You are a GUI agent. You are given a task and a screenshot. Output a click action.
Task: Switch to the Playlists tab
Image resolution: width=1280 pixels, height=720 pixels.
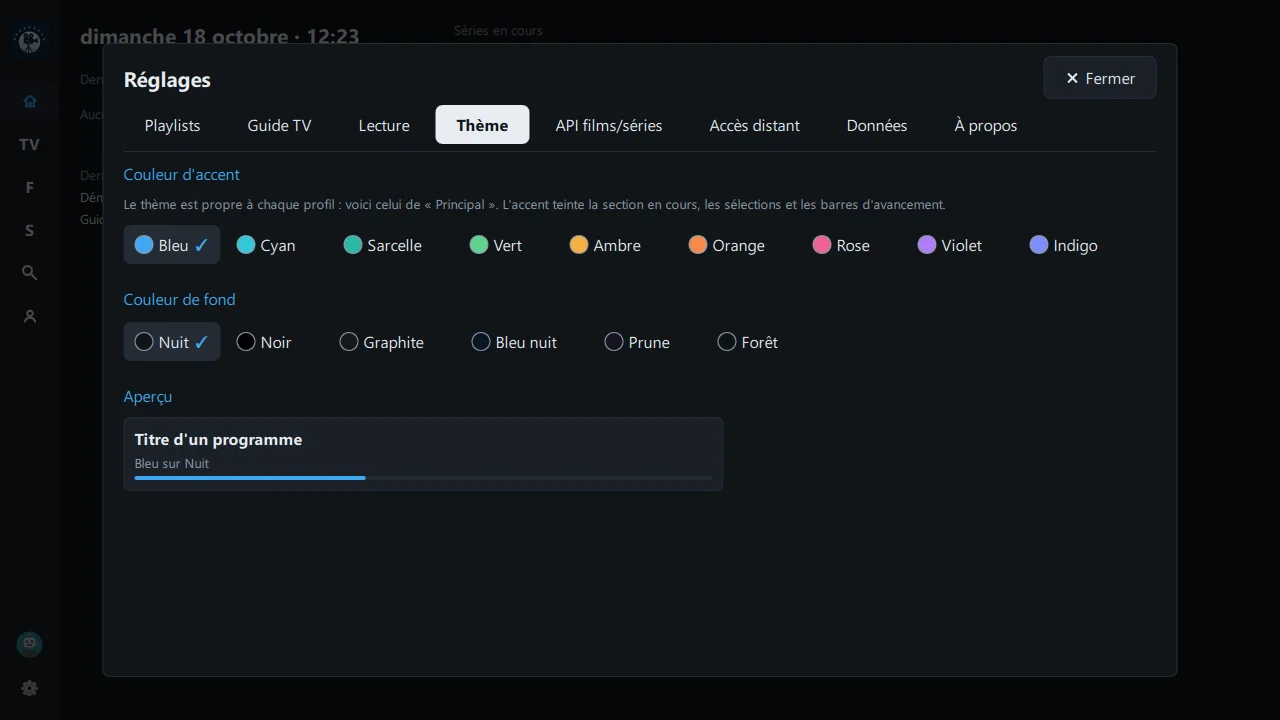172,125
